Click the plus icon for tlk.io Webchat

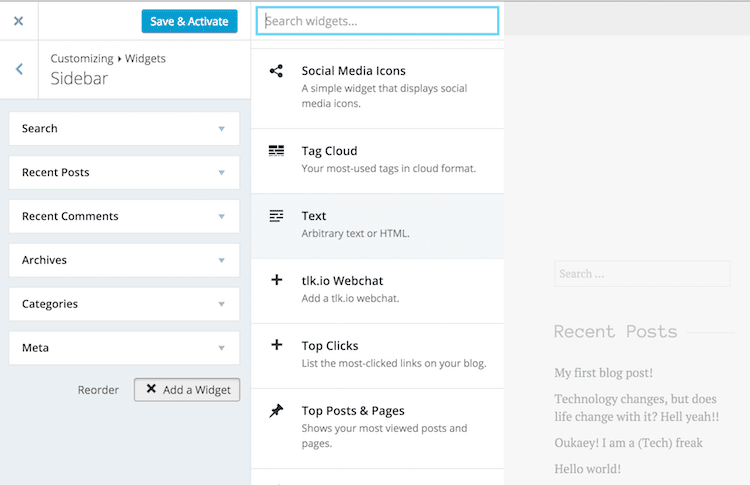click(x=276, y=280)
